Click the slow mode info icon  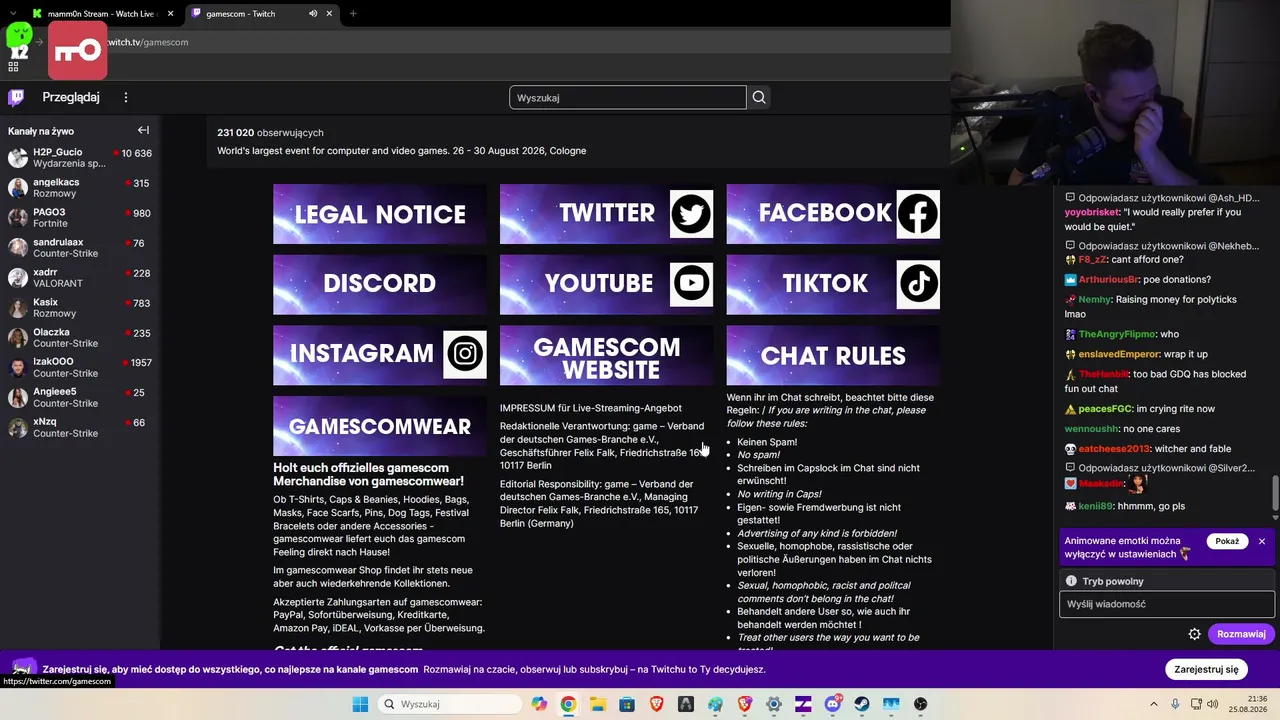(x=1071, y=581)
